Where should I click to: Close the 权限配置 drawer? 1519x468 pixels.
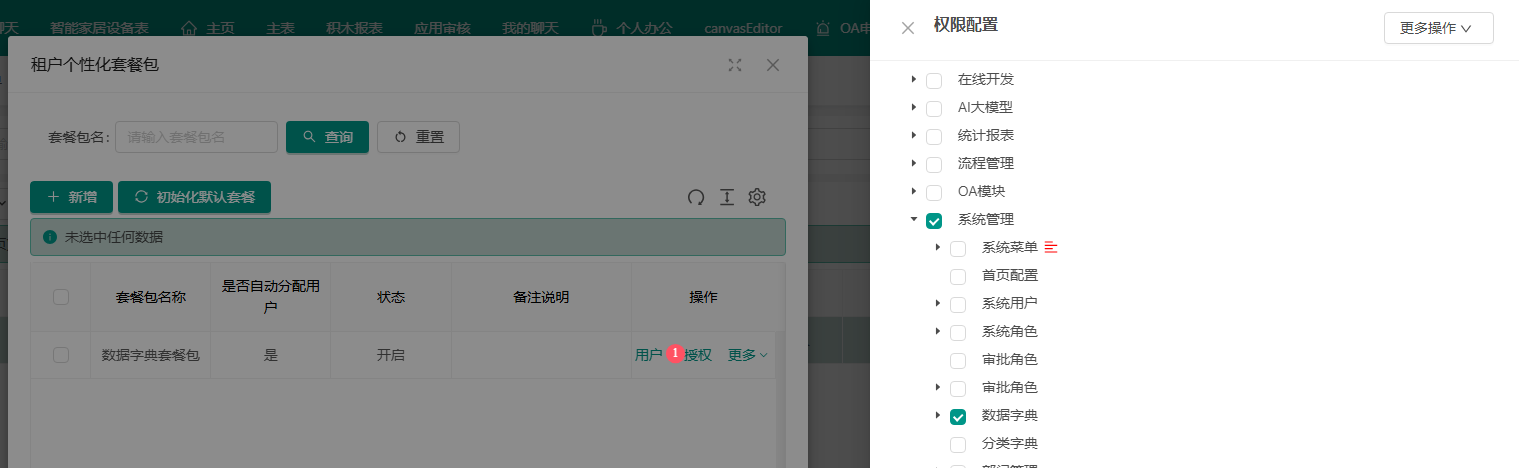[908, 28]
